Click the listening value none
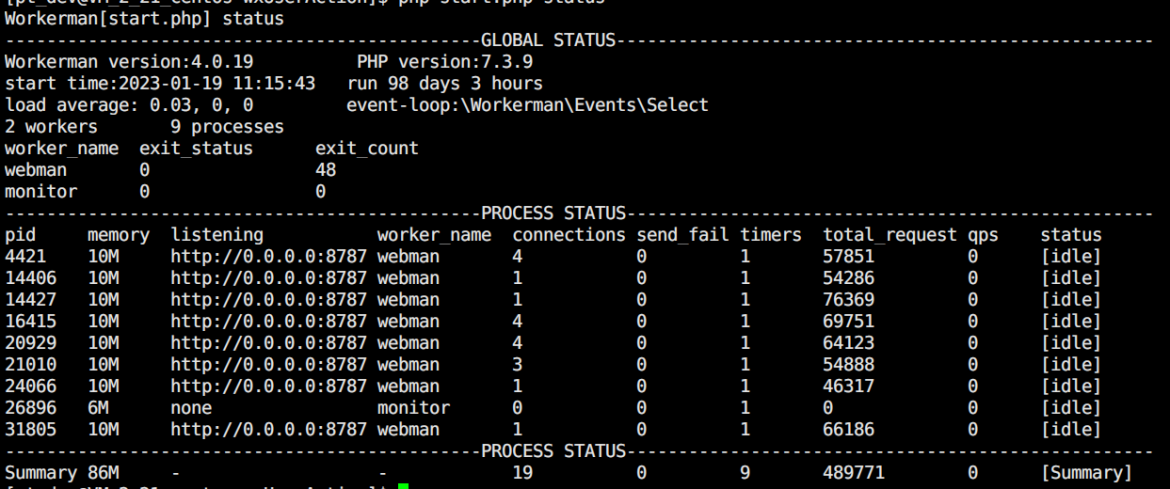 coord(191,408)
